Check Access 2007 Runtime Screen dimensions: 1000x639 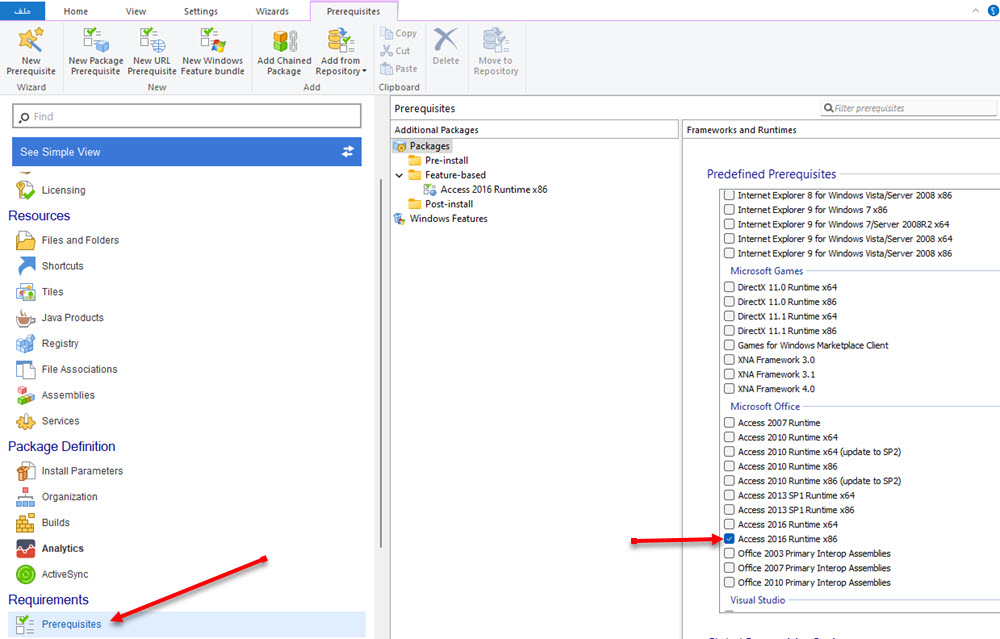(729, 422)
